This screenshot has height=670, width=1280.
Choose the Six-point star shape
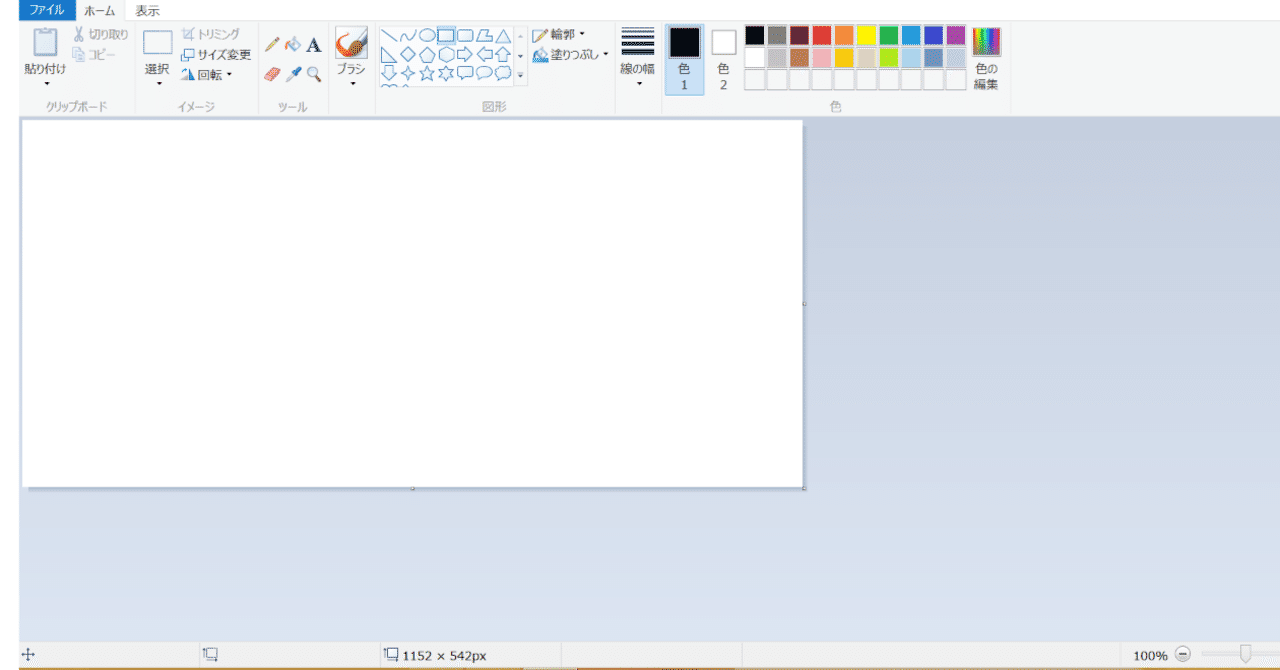(x=446, y=73)
